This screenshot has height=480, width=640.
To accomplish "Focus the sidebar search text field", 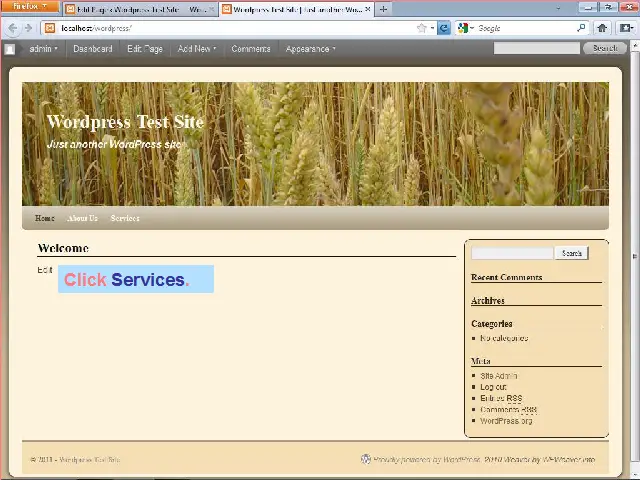I will click(513, 253).
